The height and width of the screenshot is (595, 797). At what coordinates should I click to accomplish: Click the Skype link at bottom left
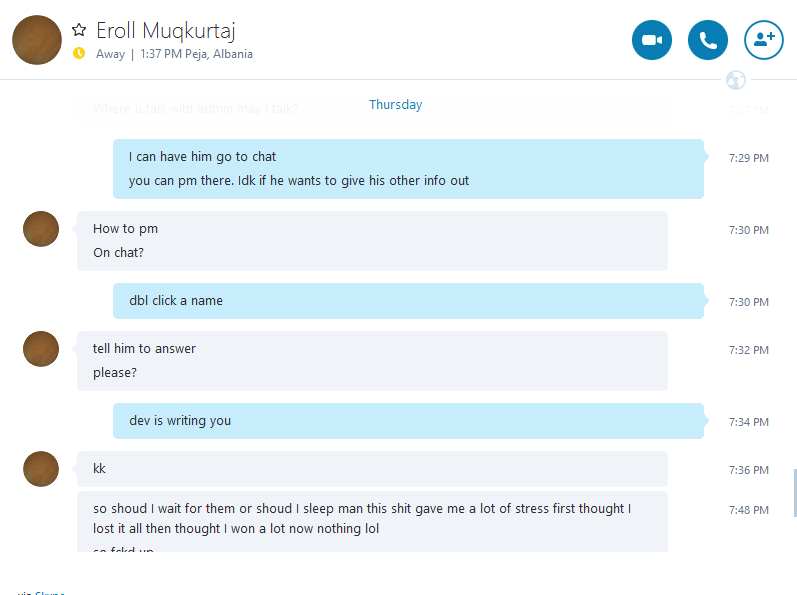click(x=50, y=592)
